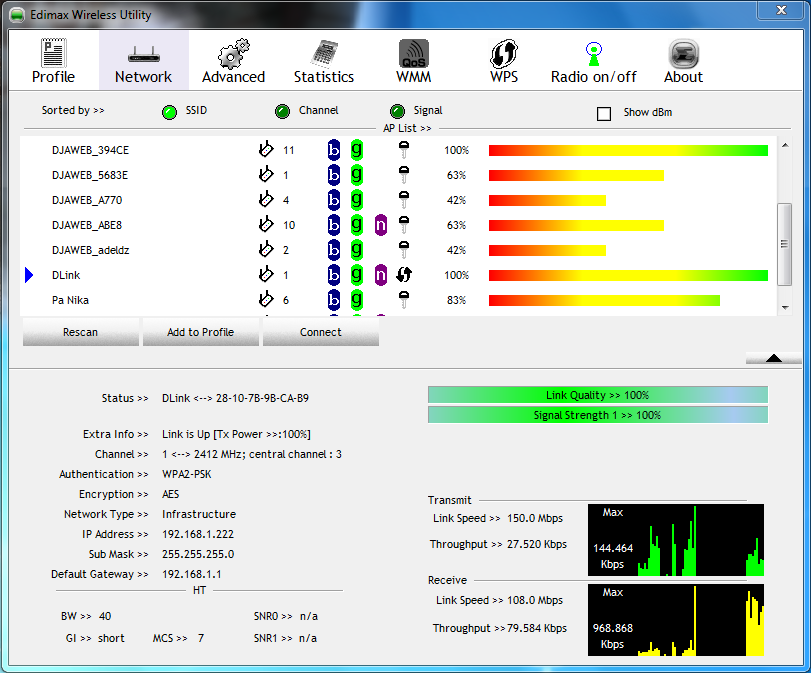
Task: Switch to the About tab label
Action: pyautogui.click(x=683, y=77)
